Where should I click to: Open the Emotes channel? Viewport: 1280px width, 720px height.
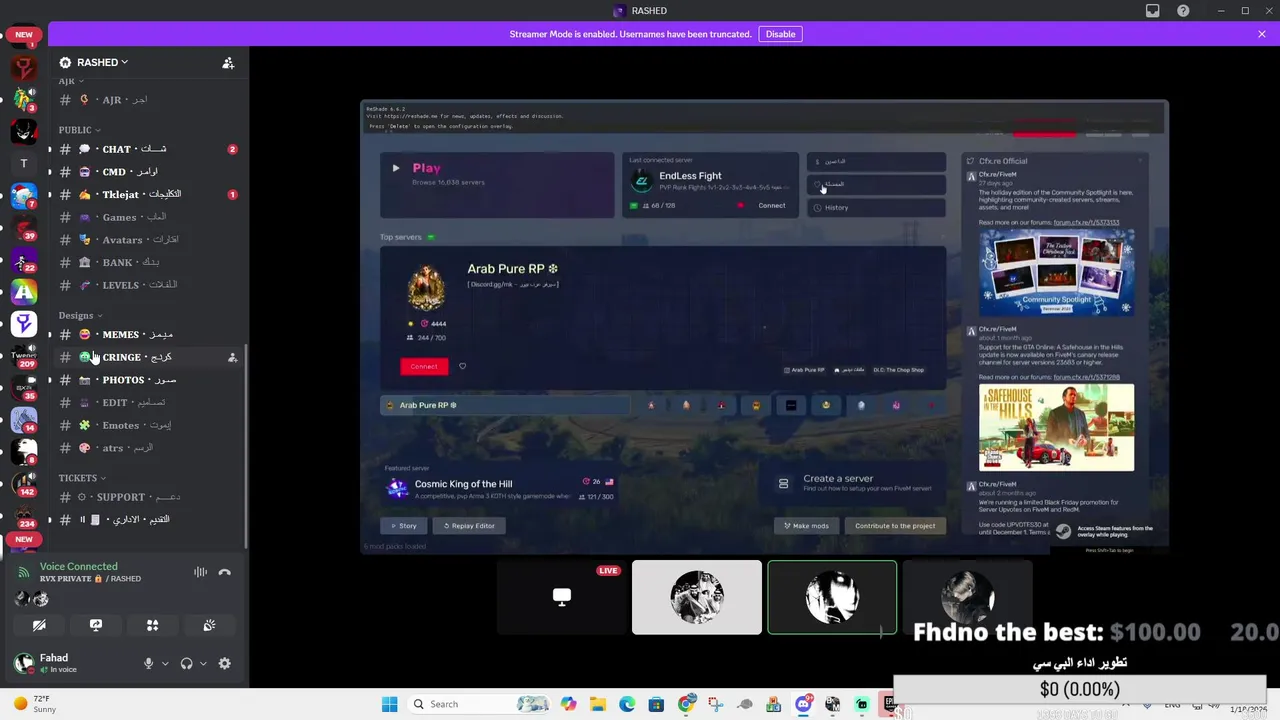[x=147, y=425]
